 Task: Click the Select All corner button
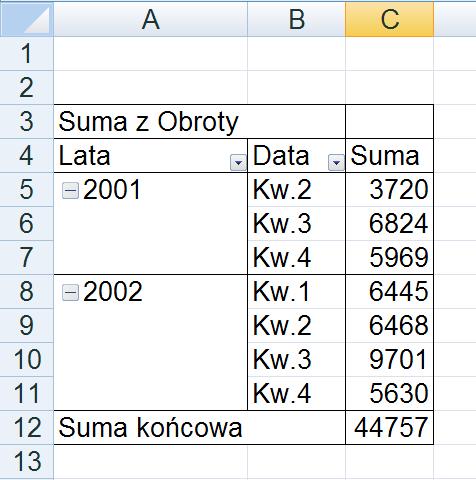click(27, 19)
